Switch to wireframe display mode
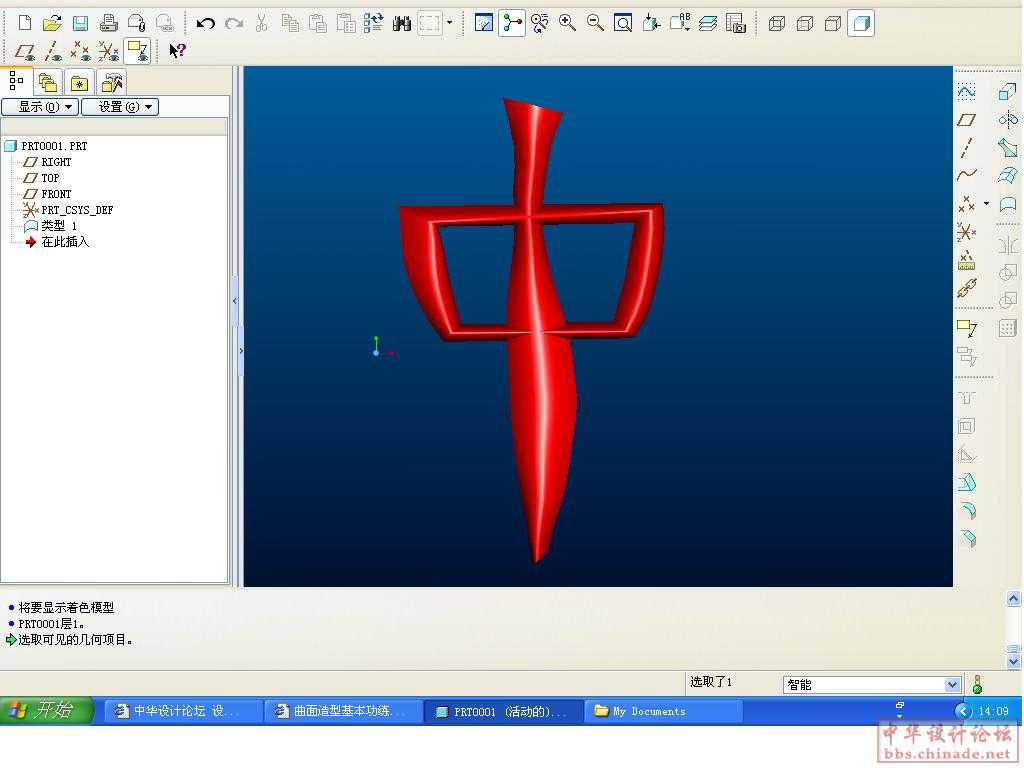 pos(777,24)
